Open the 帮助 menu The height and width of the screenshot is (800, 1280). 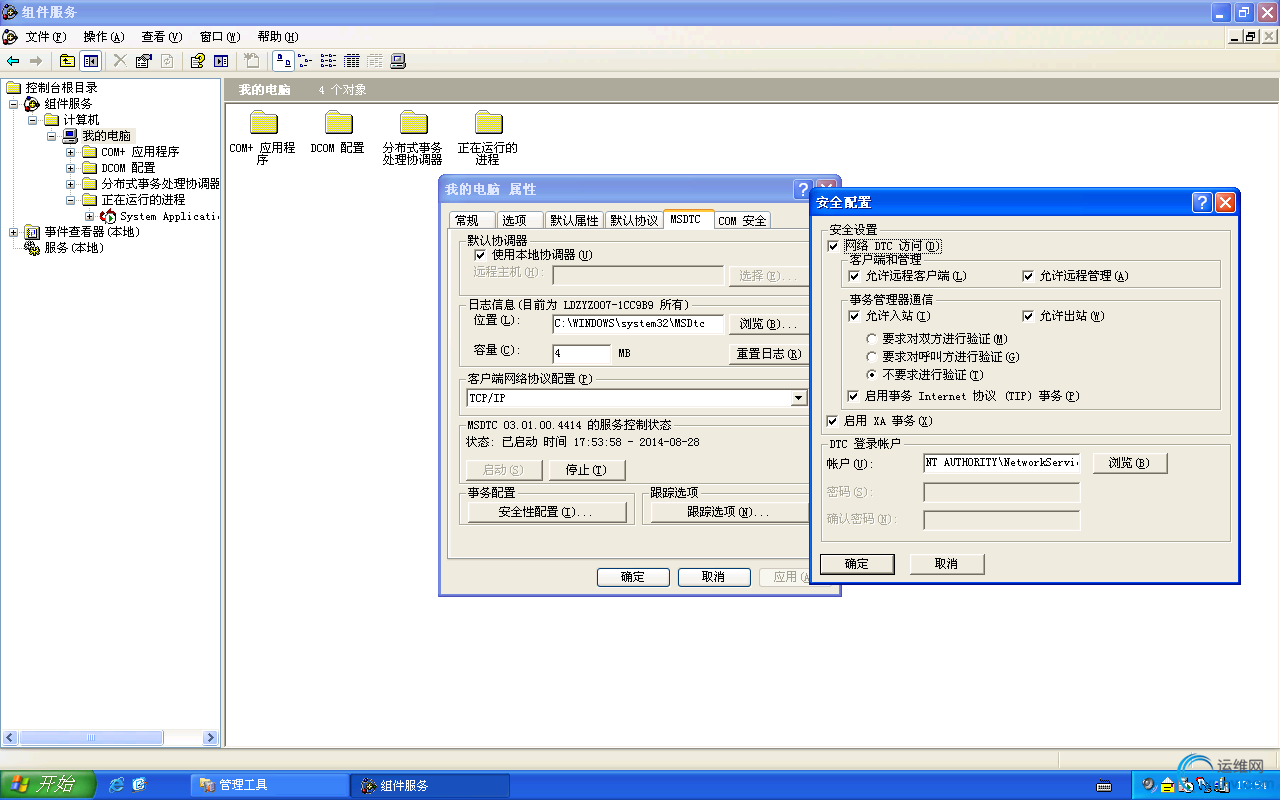pyautogui.click(x=277, y=37)
